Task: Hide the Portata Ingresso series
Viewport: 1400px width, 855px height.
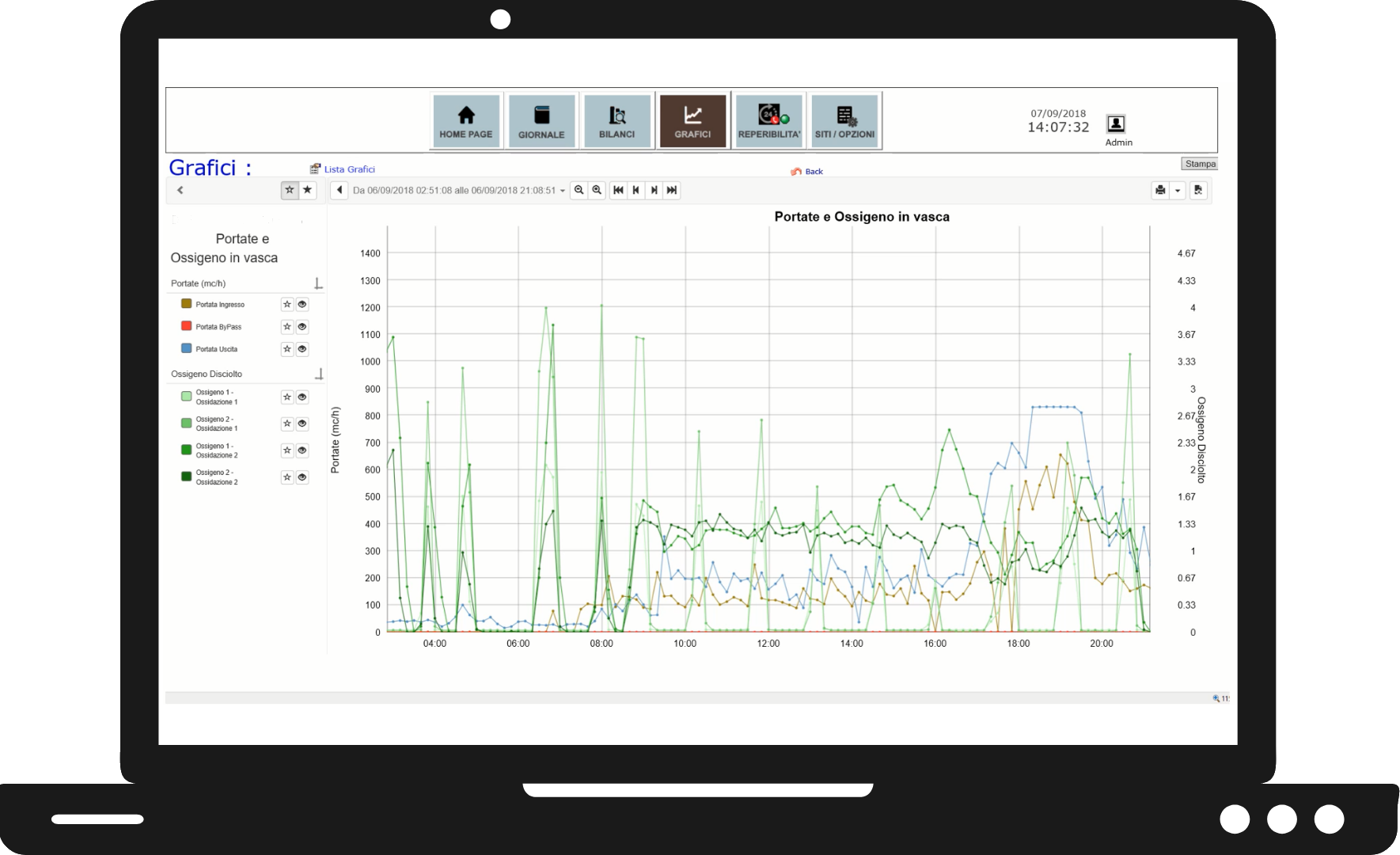Action: point(302,304)
